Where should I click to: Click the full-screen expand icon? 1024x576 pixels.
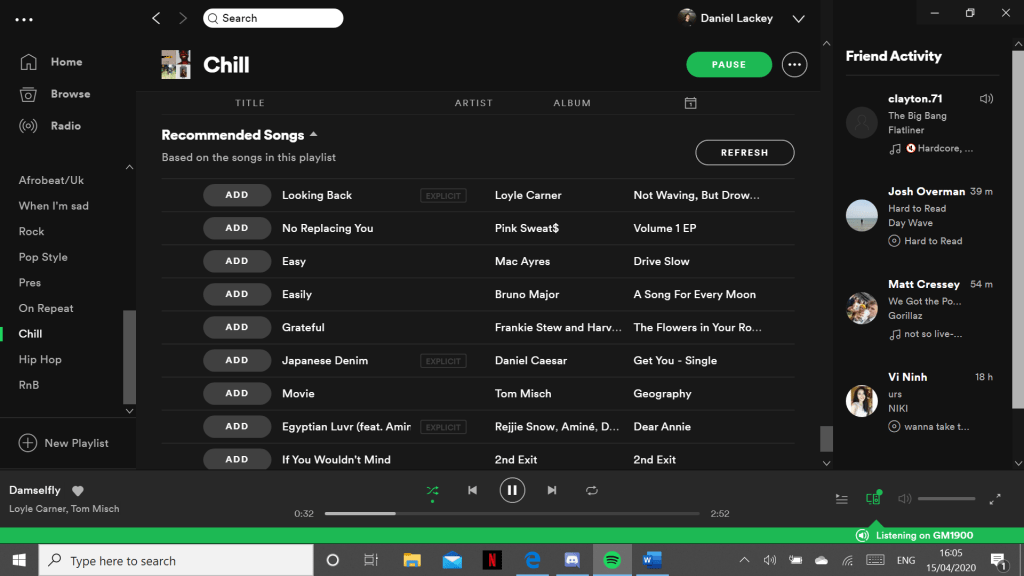[x=995, y=499]
